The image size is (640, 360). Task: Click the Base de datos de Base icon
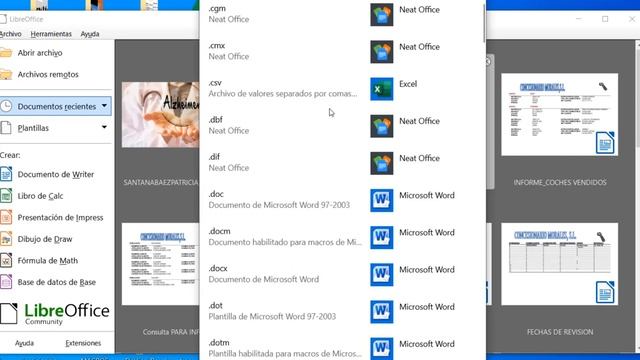click(6, 282)
